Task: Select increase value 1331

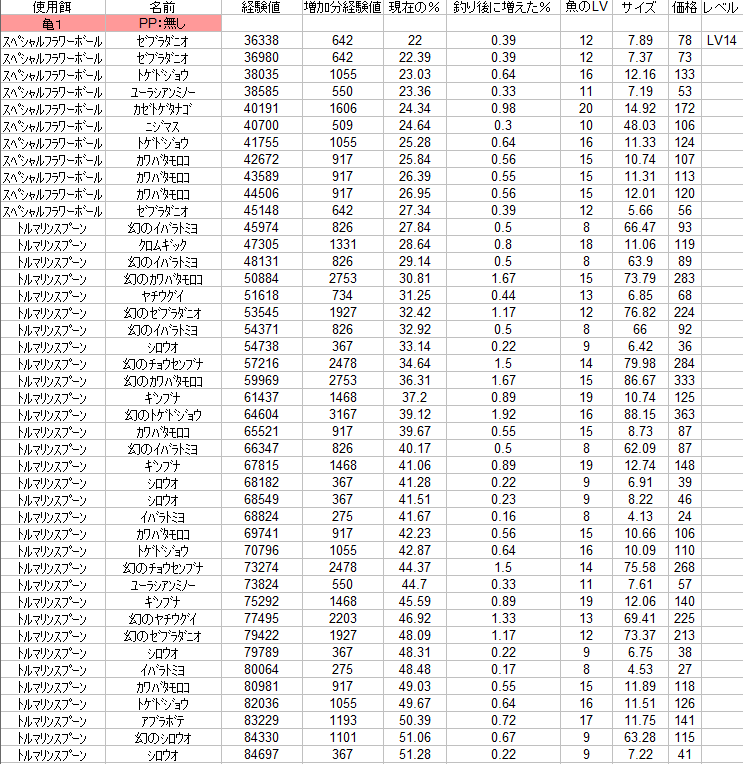Action: point(343,245)
